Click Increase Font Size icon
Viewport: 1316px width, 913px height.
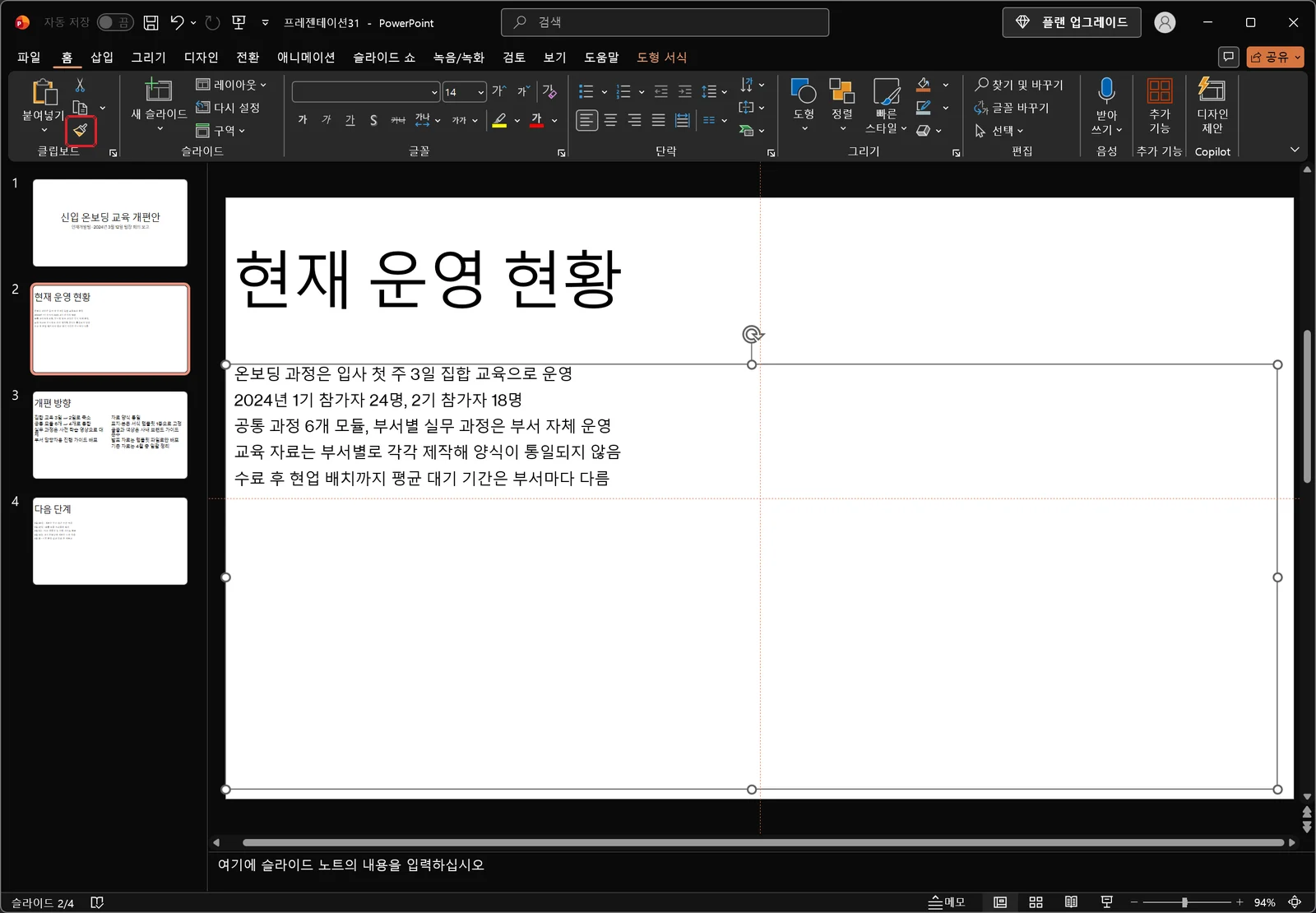click(x=498, y=91)
